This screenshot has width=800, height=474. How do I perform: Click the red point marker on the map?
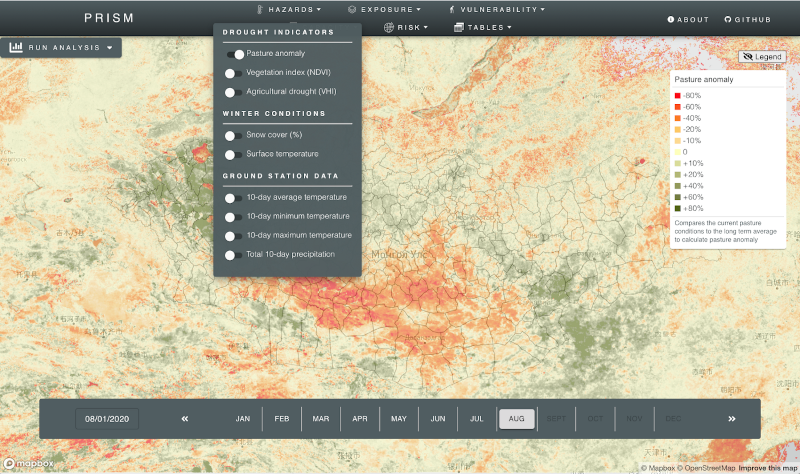click(x=642, y=161)
